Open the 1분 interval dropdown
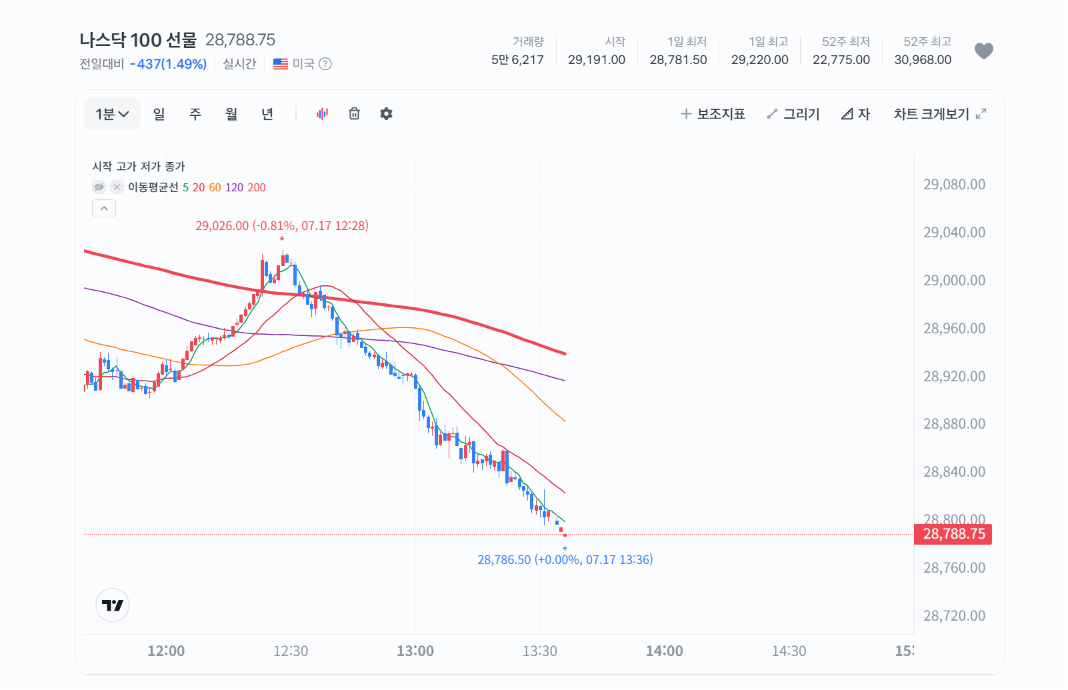 coord(112,114)
